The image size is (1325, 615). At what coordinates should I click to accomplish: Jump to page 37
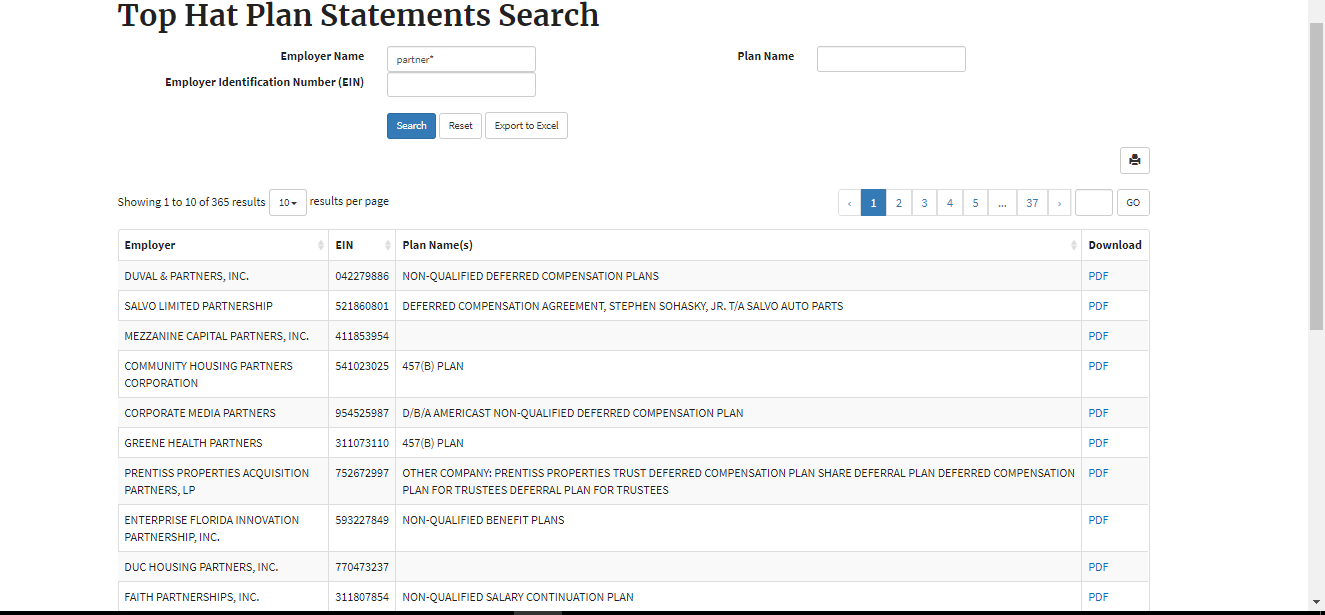(x=1031, y=203)
